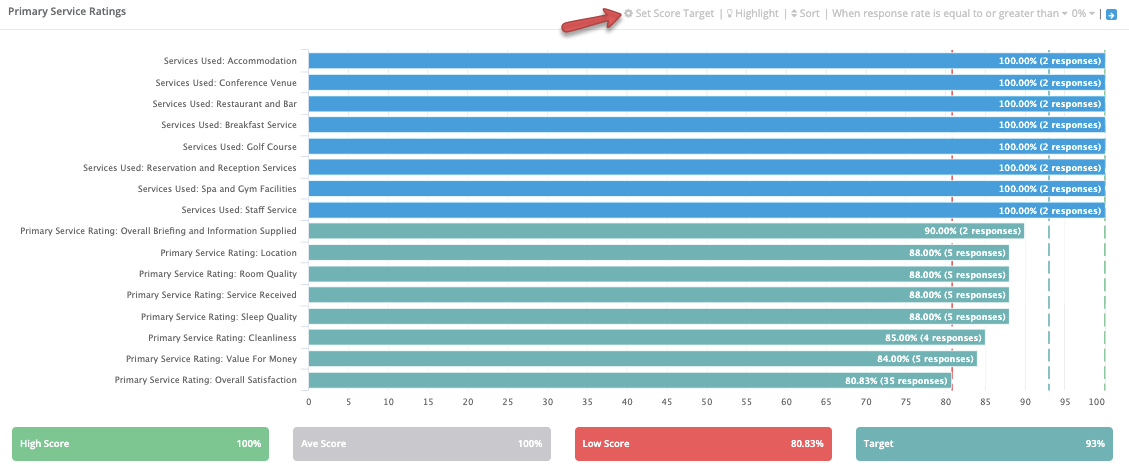The height and width of the screenshot is (471, 1129).
Task: Click the Overall Satisfaction 80.83% bar
Action: [630, 380]
